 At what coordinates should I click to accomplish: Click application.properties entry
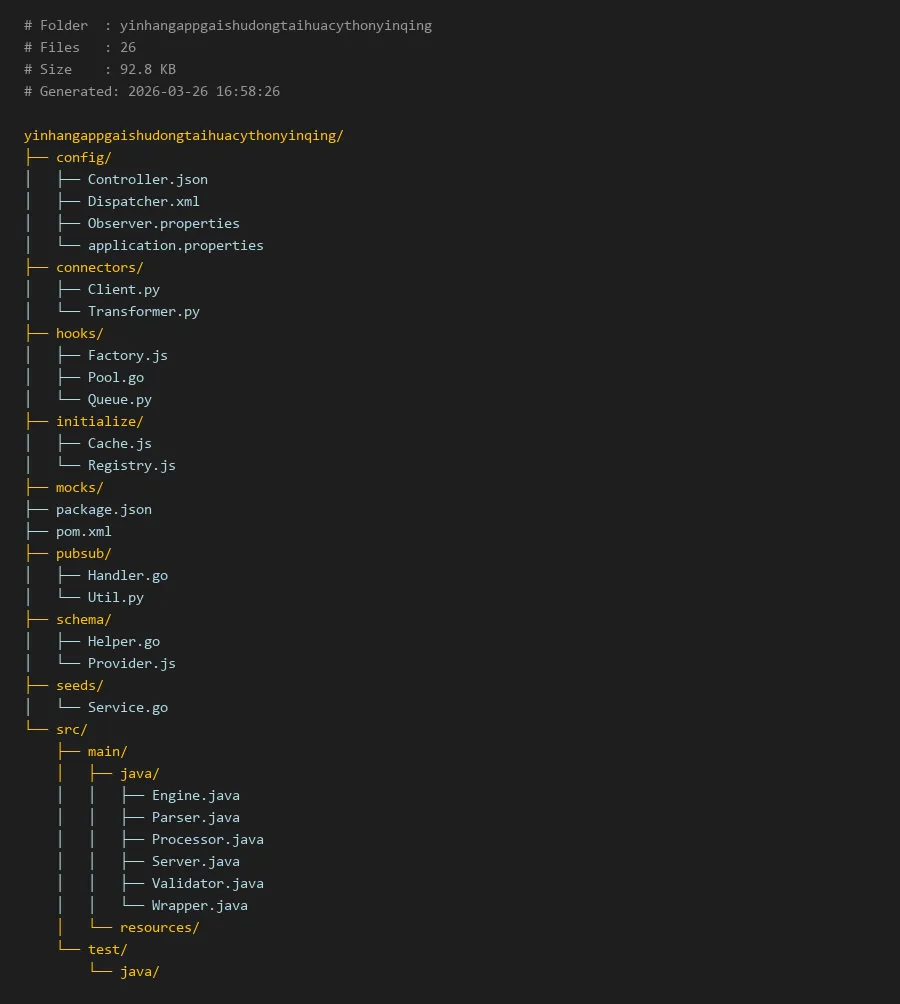coord(175,245)
